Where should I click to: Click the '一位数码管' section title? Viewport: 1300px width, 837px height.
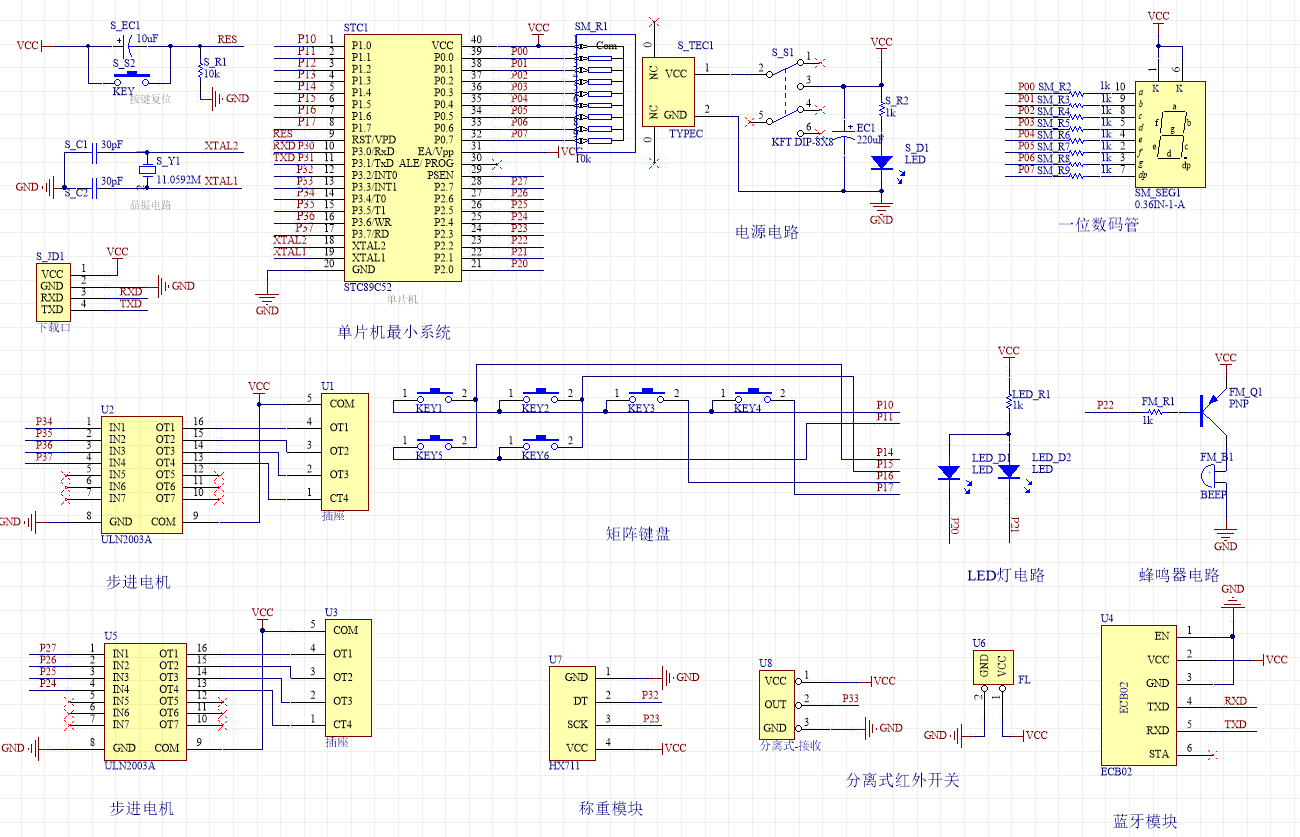tap(1098, 224)
